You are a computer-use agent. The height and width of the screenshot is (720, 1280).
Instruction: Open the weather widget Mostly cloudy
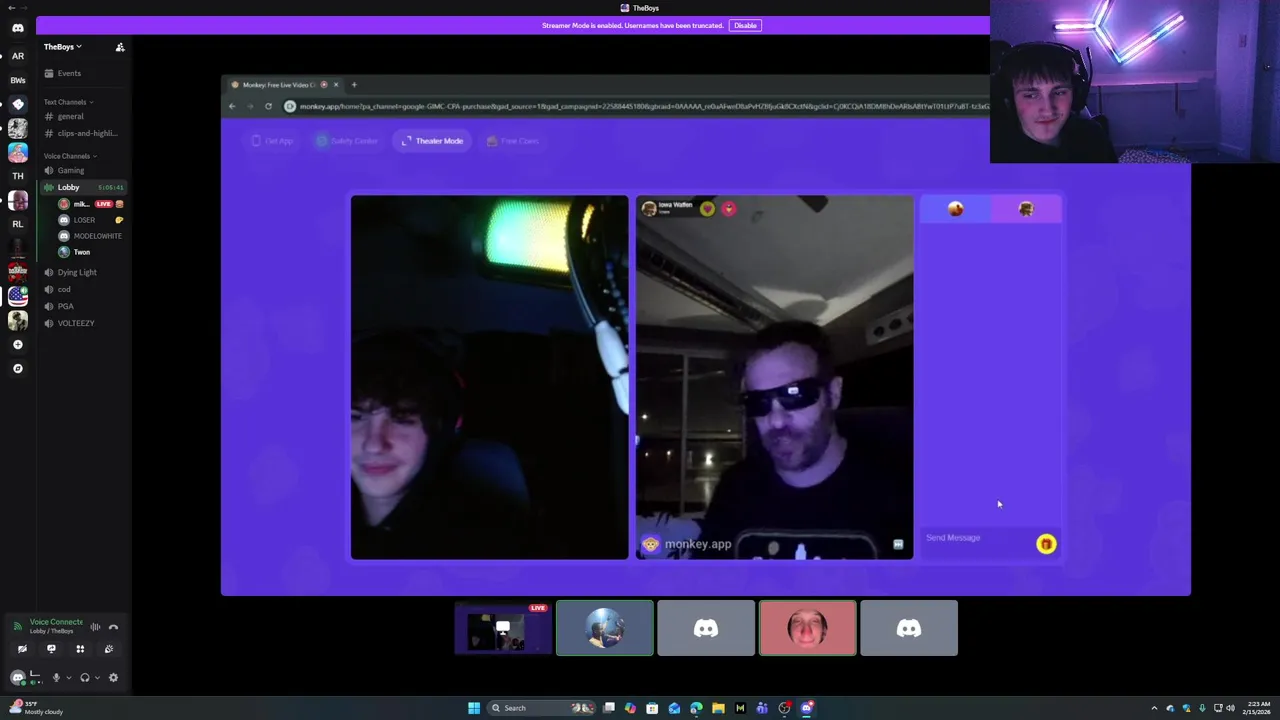[x=36, y=708]
